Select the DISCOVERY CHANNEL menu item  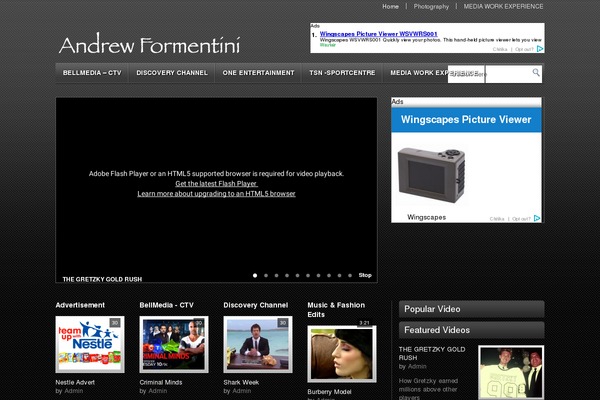172,73
